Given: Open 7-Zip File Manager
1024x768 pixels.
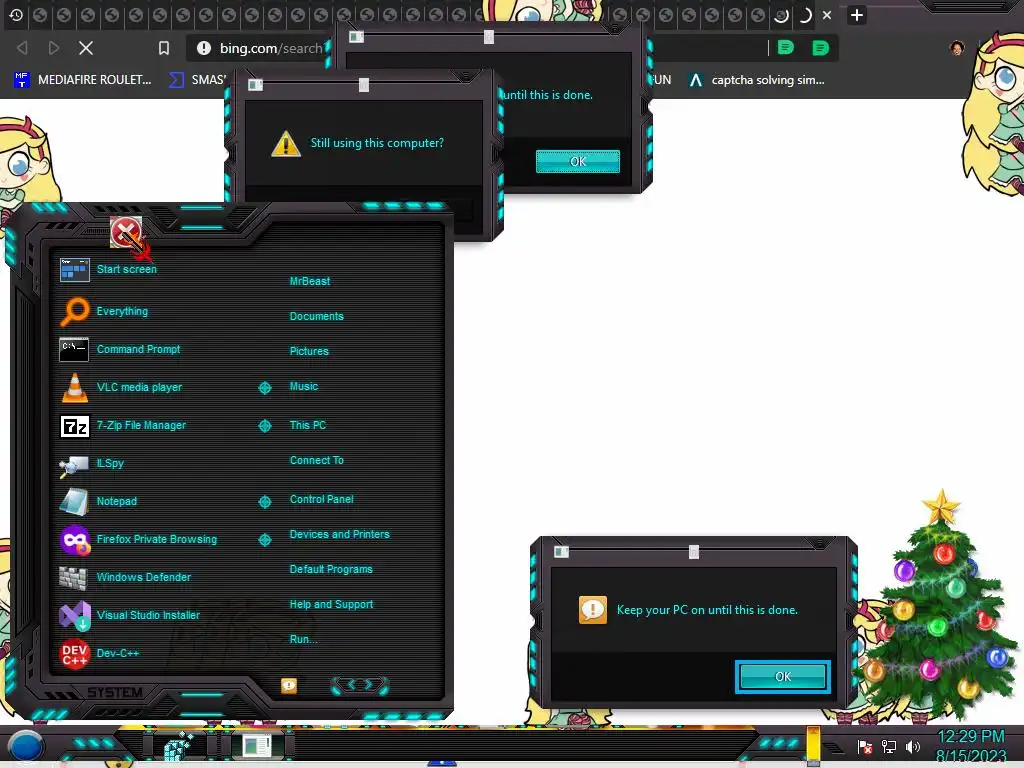Looking at the screenshot, I should (x=123, y=425).
